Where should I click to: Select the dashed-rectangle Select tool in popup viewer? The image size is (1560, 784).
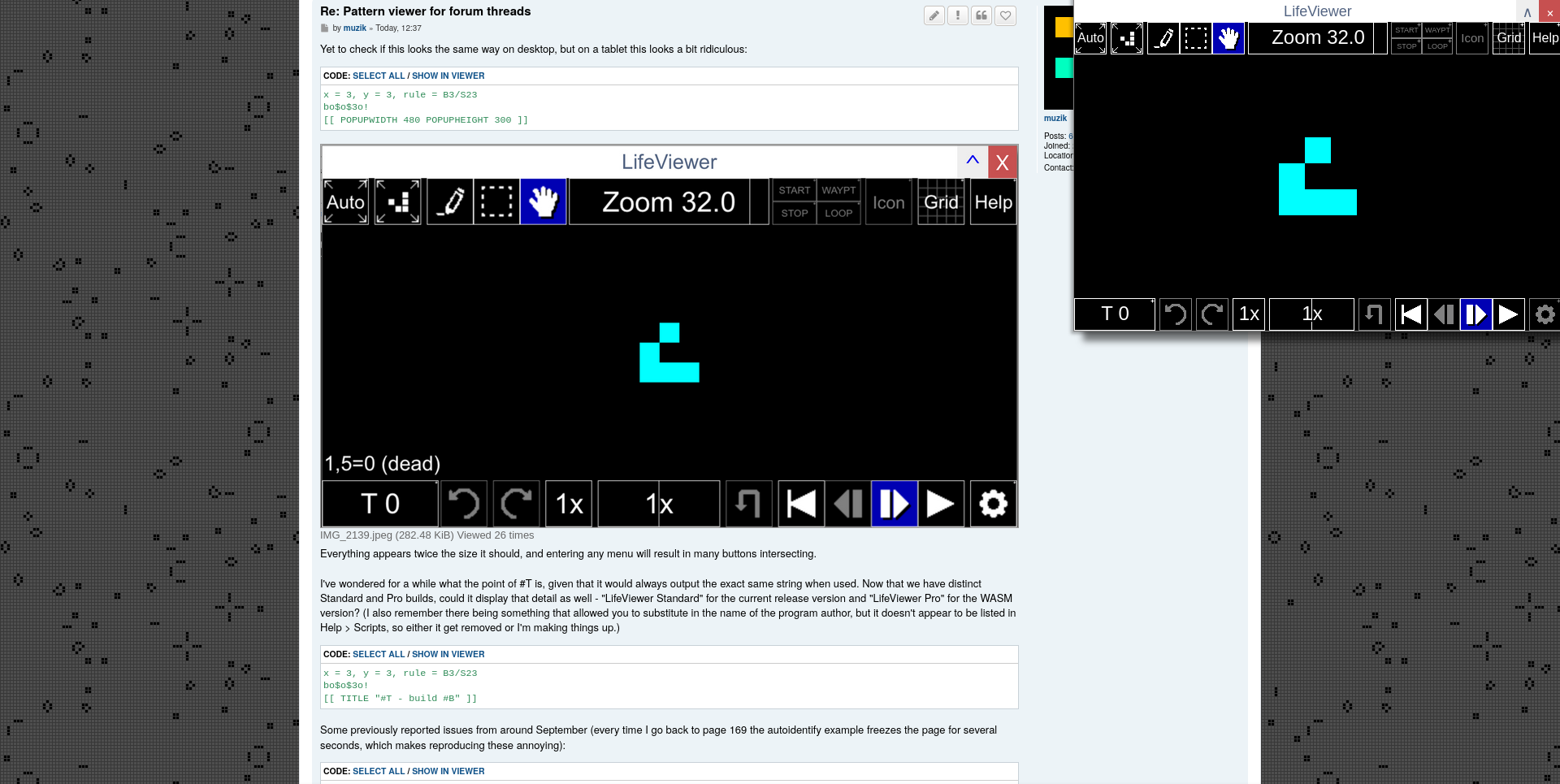[x=1196, y=38]
